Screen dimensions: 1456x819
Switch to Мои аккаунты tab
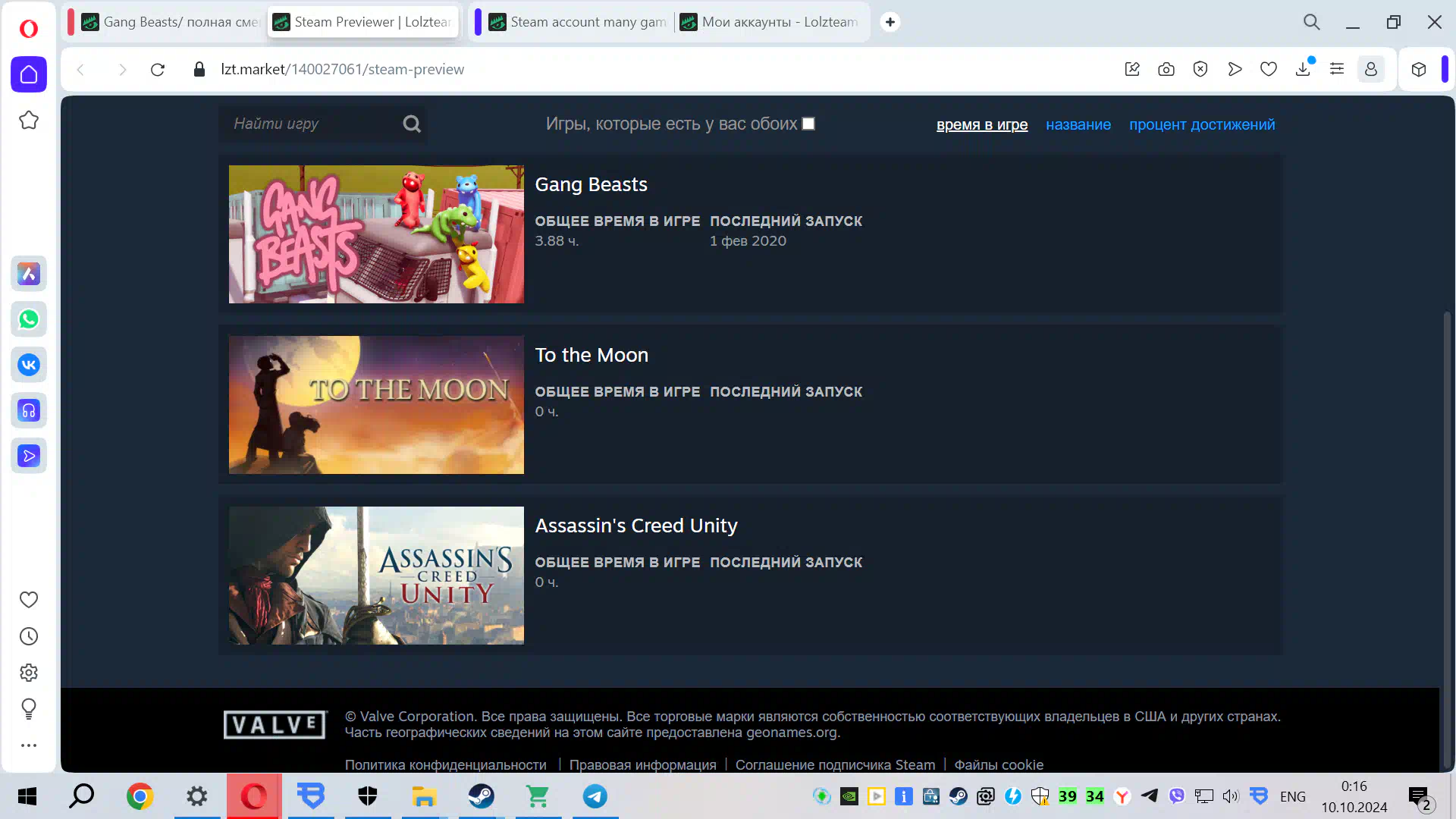[x=770, y=22]
